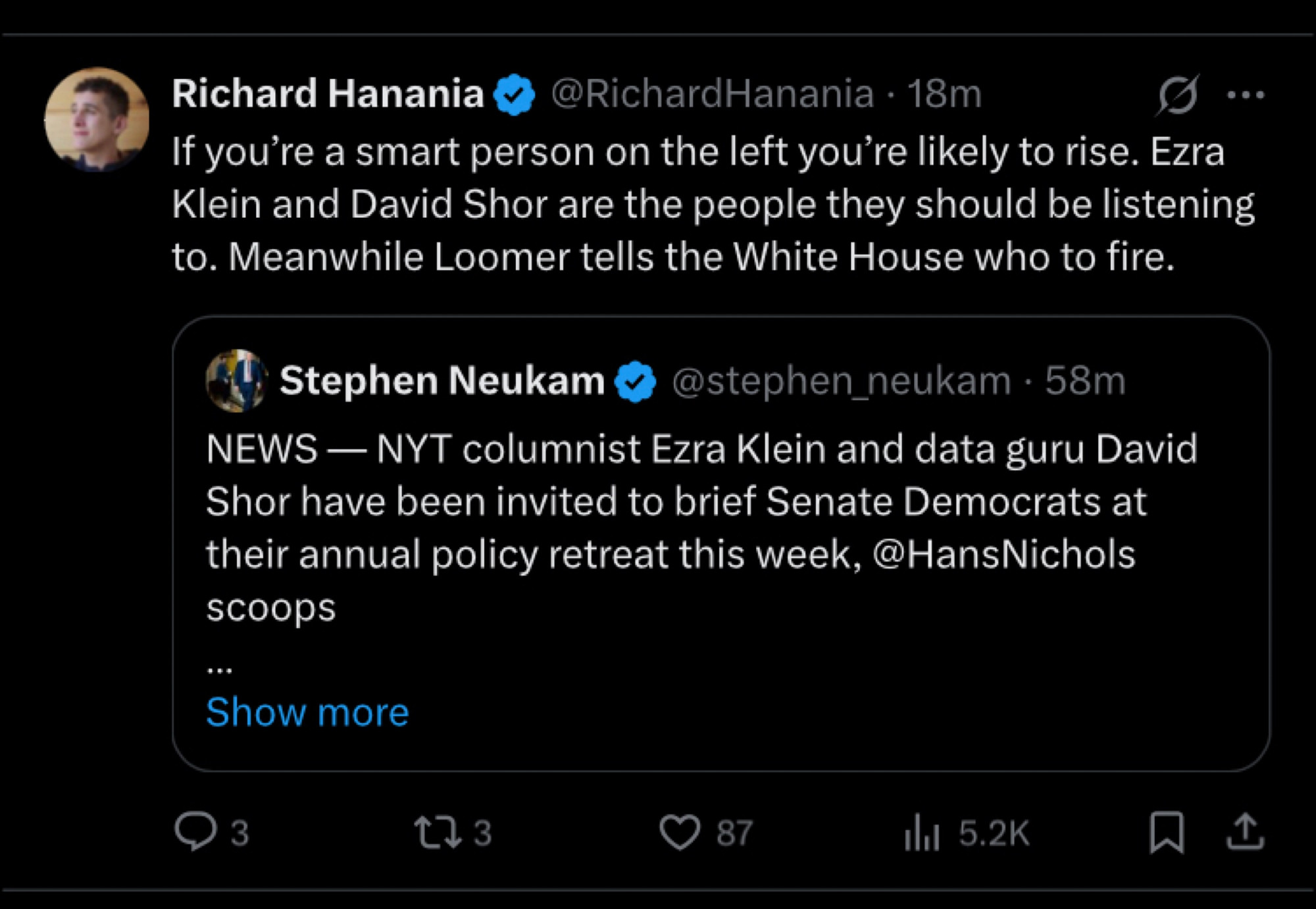Viewport: 1316px width, 909px height.
Task: Open Stephen Neukam's small avatar
Action: pos(237,381)
